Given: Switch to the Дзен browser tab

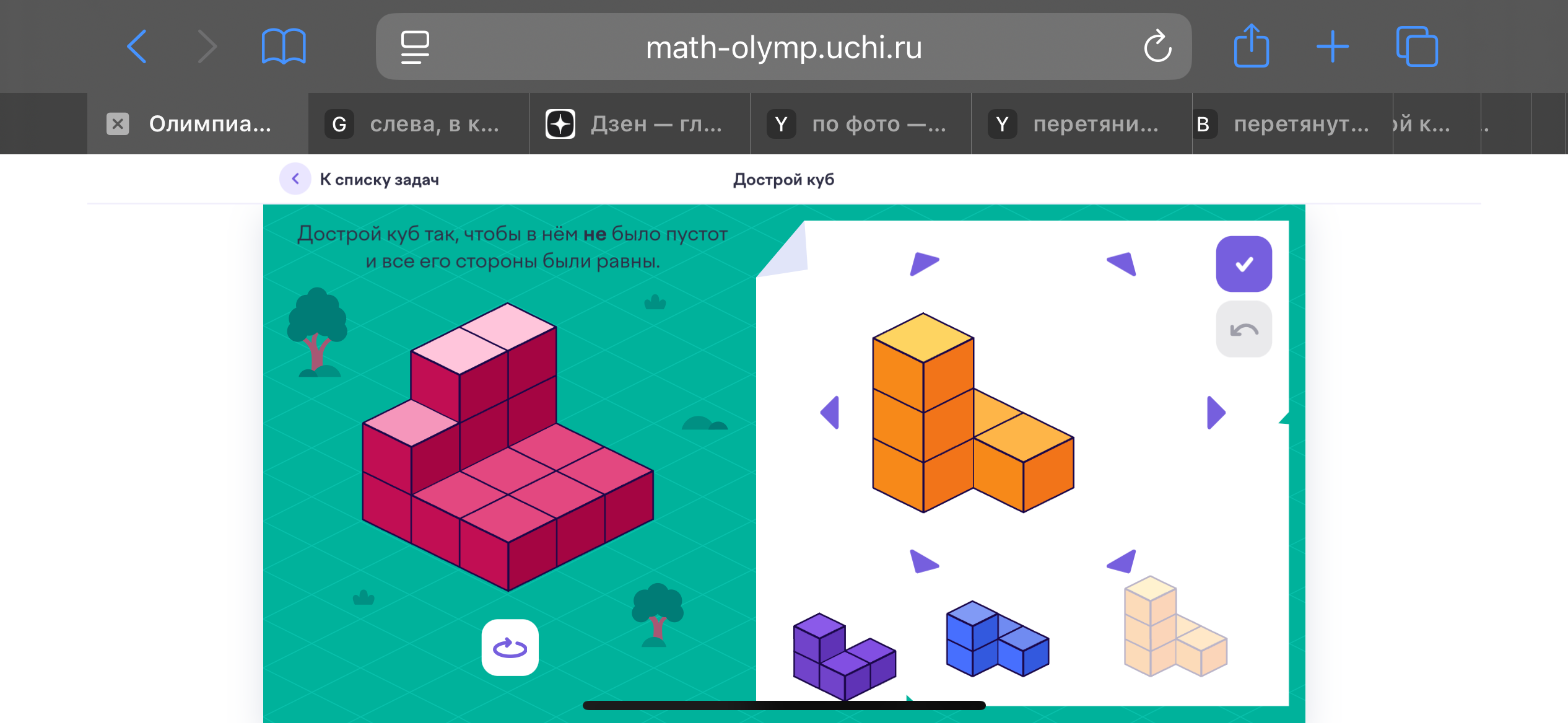Looking at the screenshot, I should point(639,124).
